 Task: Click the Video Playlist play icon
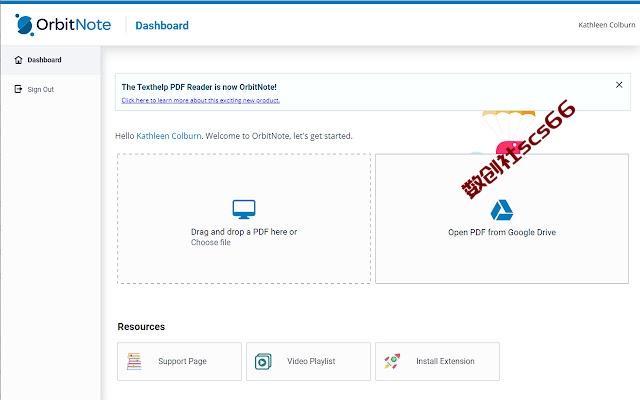(263, 362)
